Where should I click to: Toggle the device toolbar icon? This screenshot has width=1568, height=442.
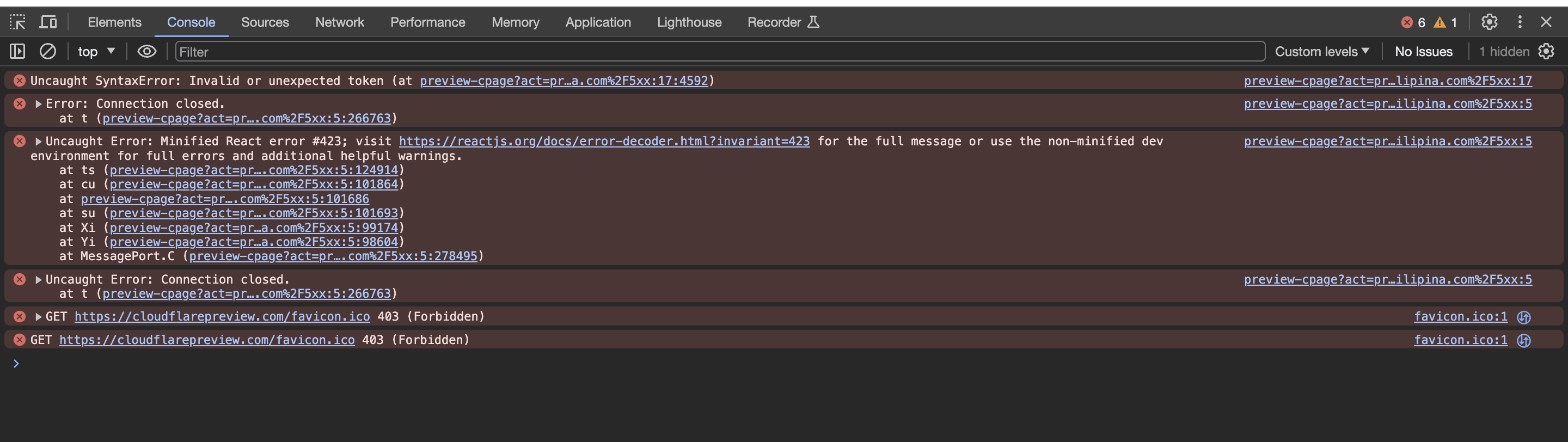[48, 22]
